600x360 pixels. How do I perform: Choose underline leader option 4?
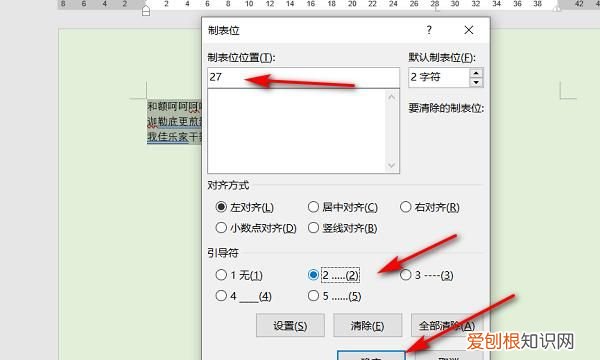coord(243,296)
